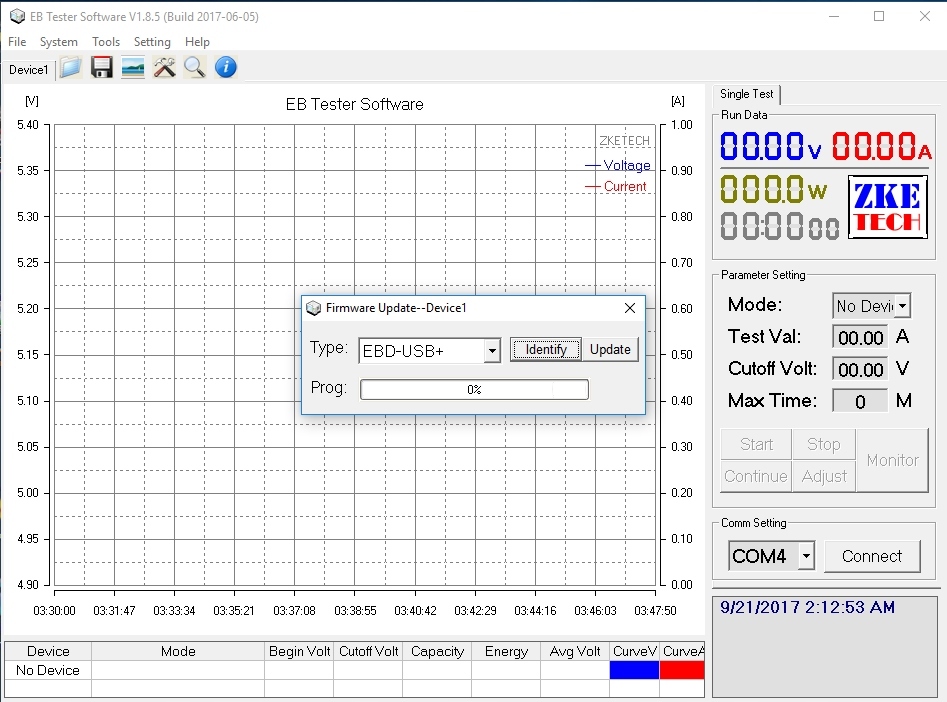Screen dimensions: 947x702
Task: Click the floppy disk save icon
Action: [x=101, y=68]
